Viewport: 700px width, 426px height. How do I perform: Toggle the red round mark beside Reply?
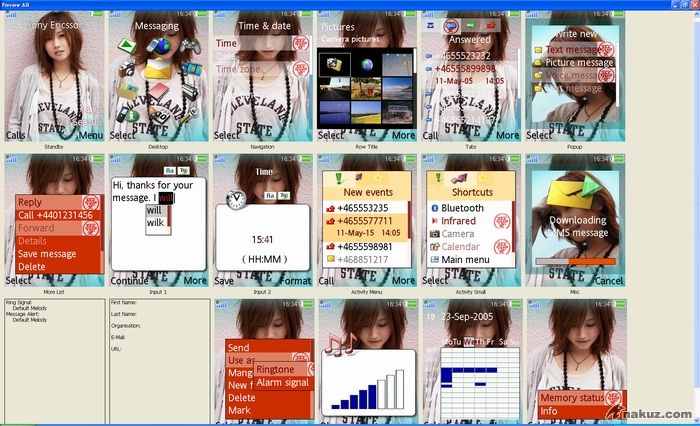[91, 202]
